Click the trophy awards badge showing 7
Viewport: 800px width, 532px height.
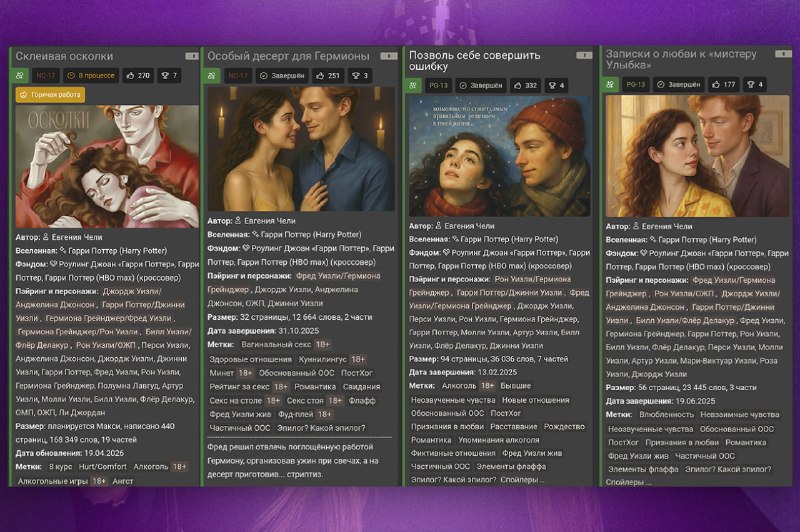(169, 75)
